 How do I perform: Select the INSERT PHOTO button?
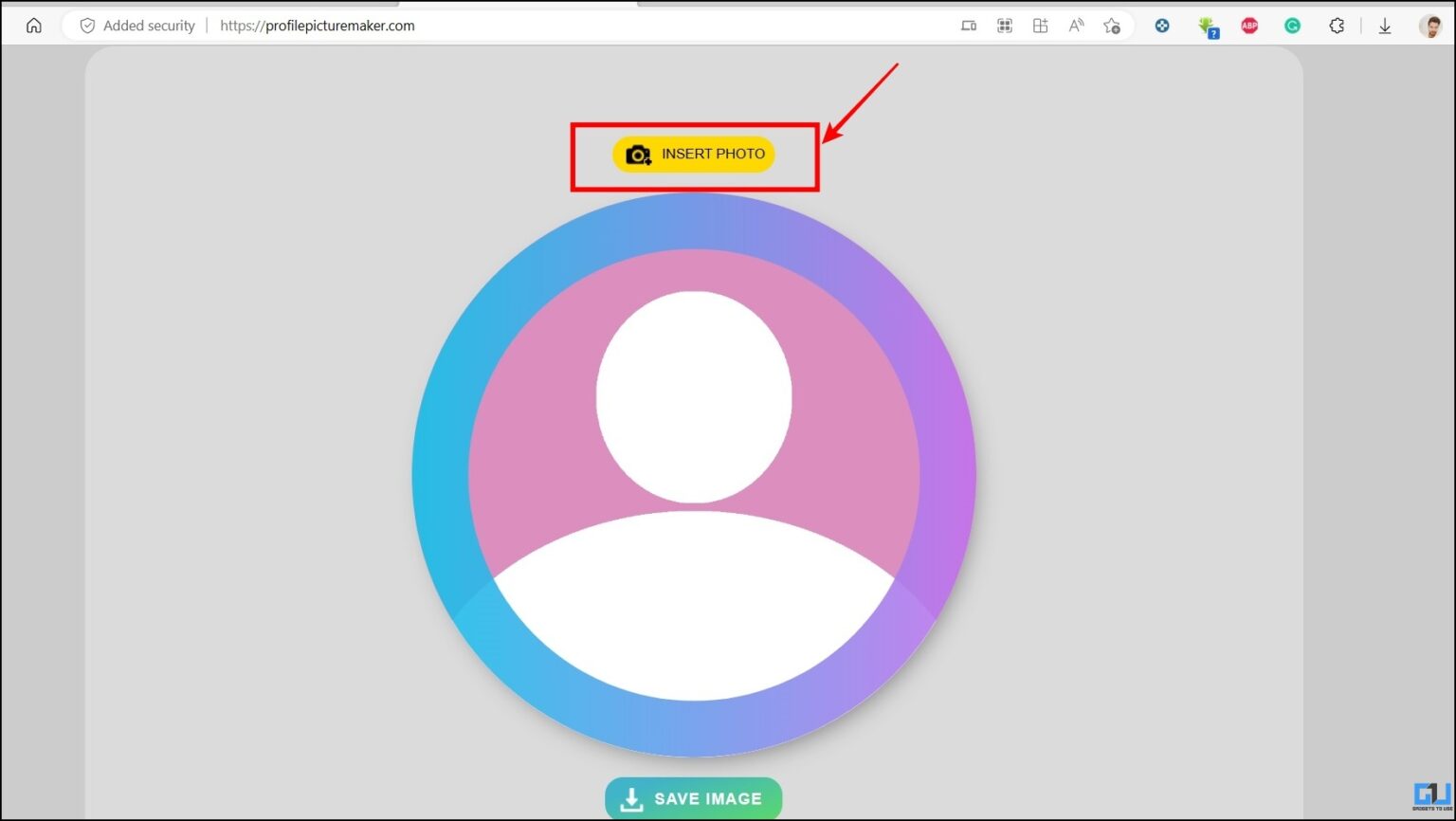click(x=693, y=154)
